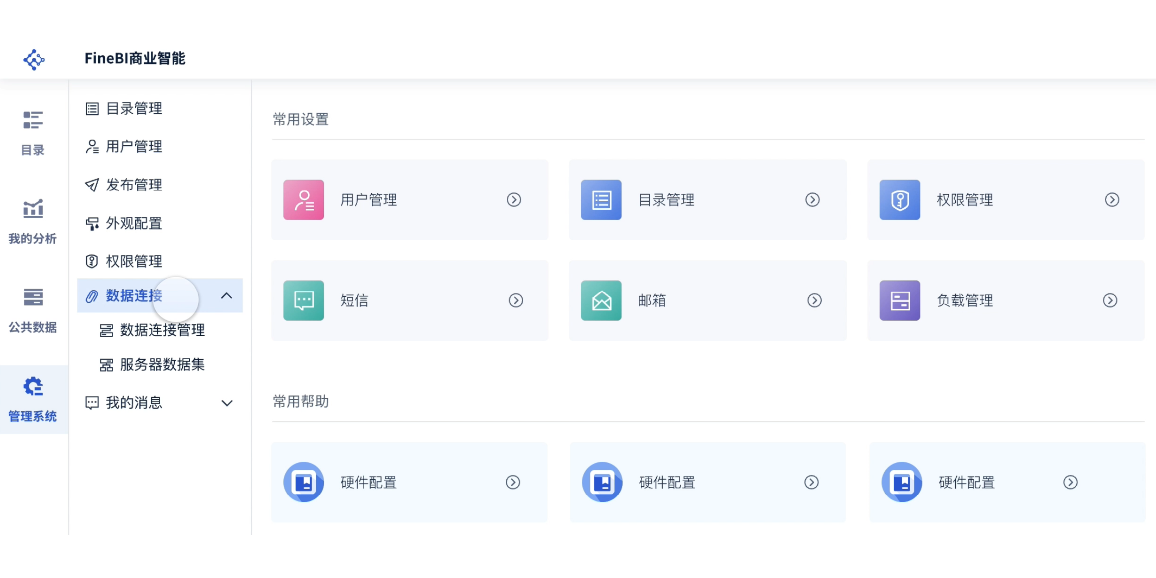Select 外观配置 in the side menu
This screenshot has width=1156, height=578.
(x=133, y=223)
